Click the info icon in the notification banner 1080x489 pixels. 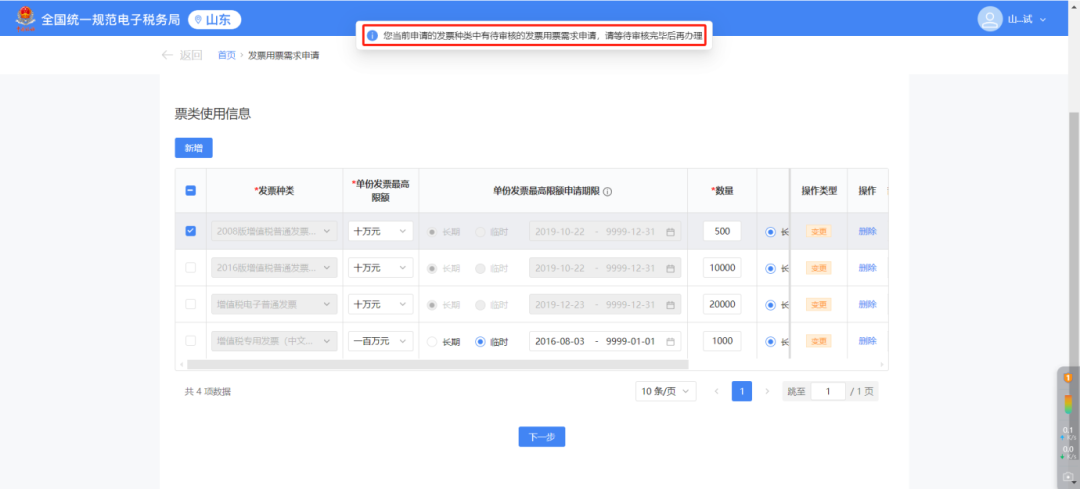click(x=372, y=36)
